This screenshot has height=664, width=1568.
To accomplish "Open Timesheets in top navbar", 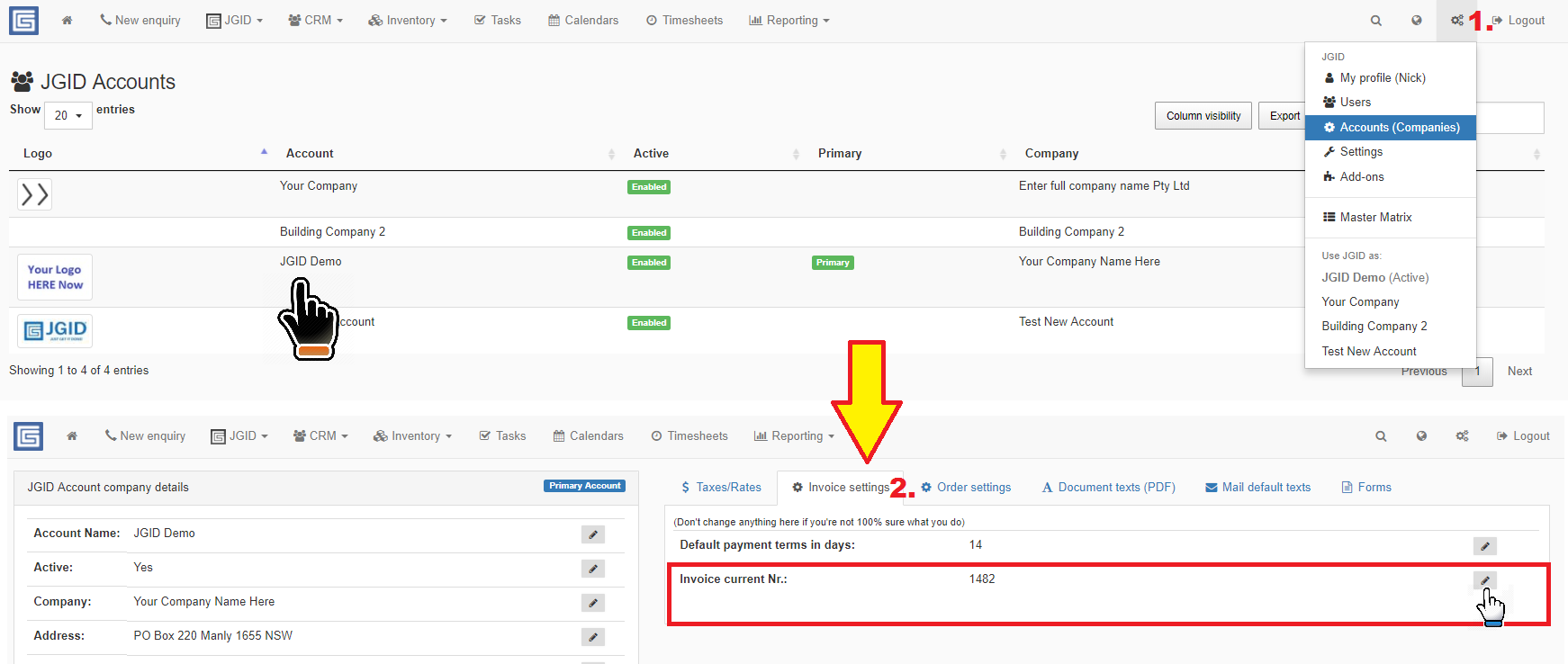I will pos(684,21).
